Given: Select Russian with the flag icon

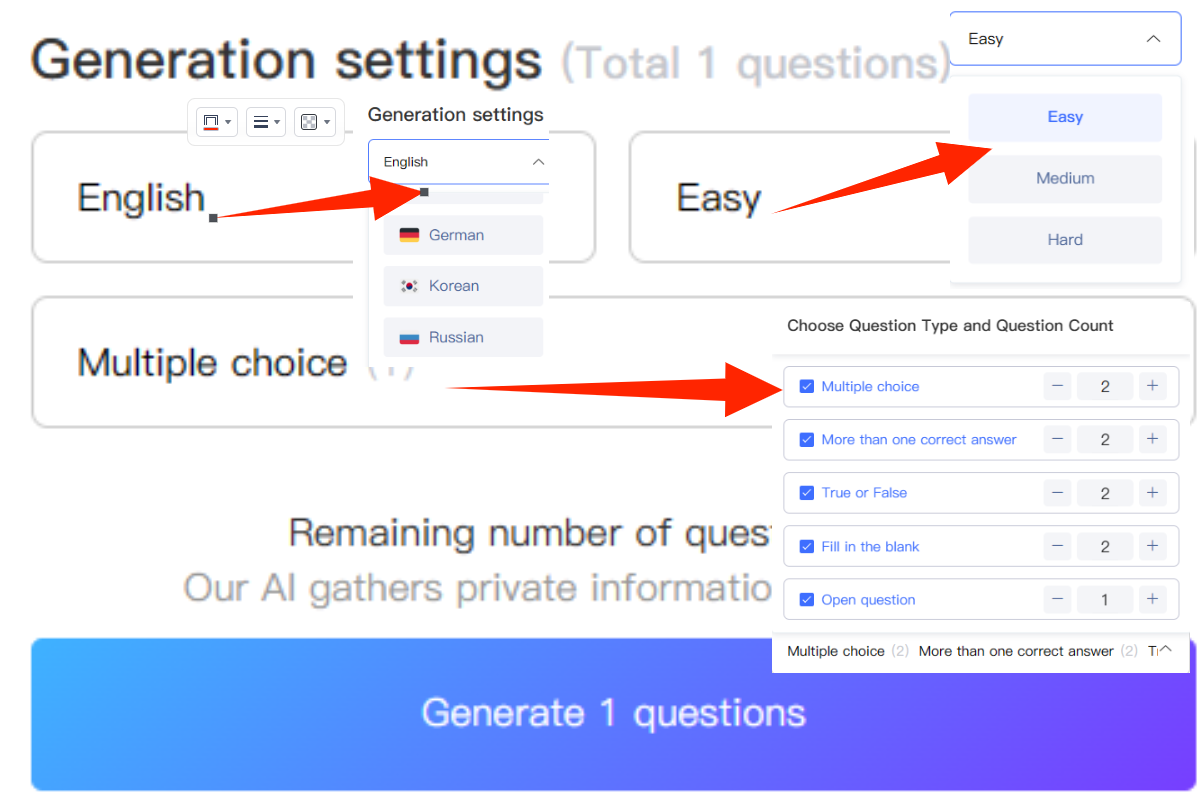Looking at the screenshot, I should (x=463, y=337).
